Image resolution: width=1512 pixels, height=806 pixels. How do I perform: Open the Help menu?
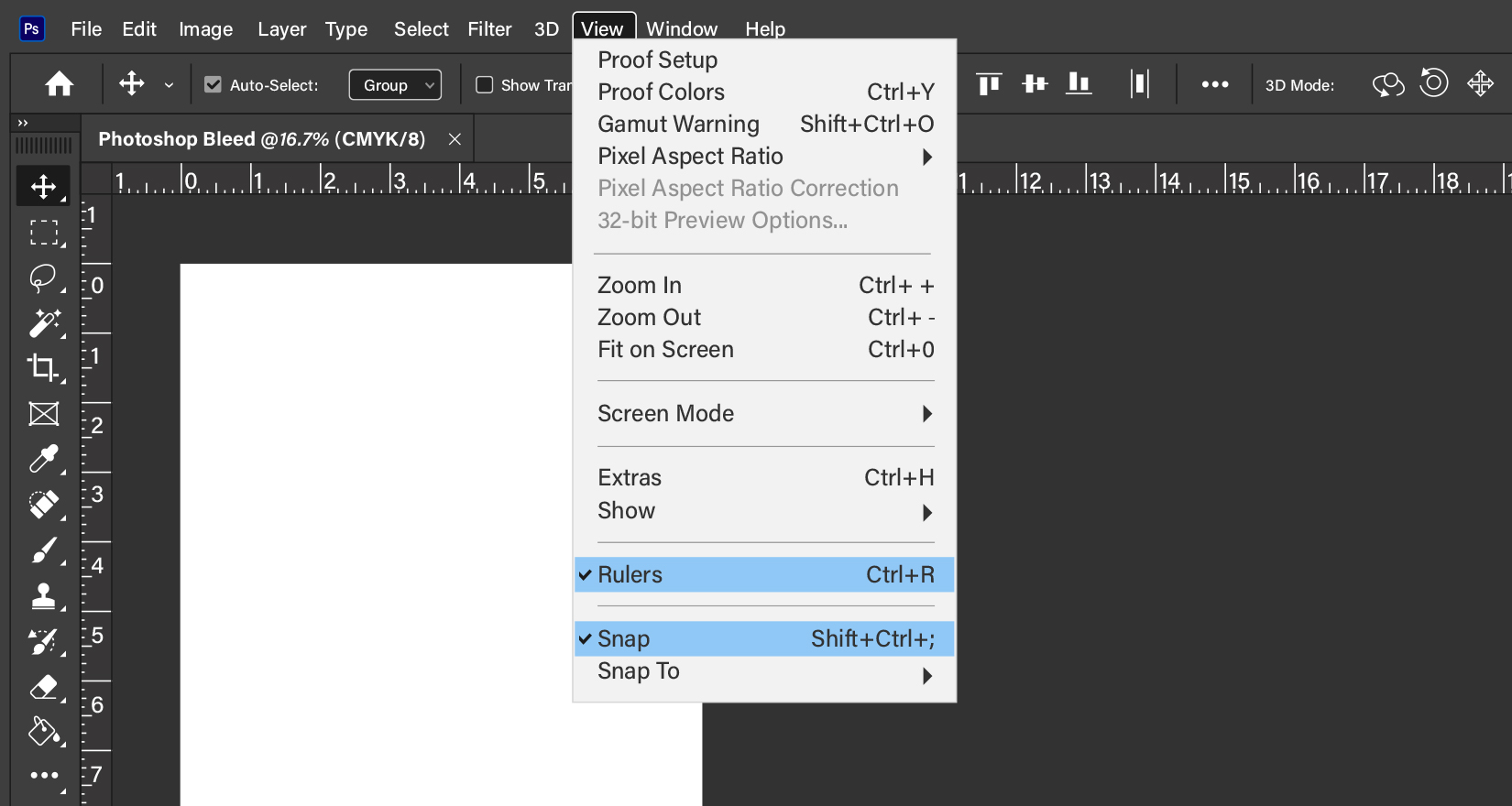point(765,28)
